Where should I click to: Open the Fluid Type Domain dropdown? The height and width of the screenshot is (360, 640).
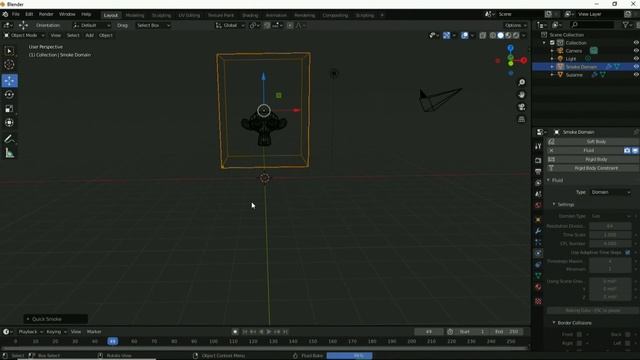click(611, 192)
